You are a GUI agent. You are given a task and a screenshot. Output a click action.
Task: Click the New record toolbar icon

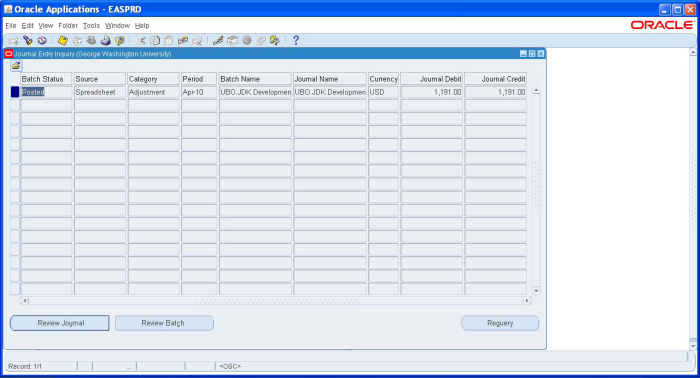point(13,41)
